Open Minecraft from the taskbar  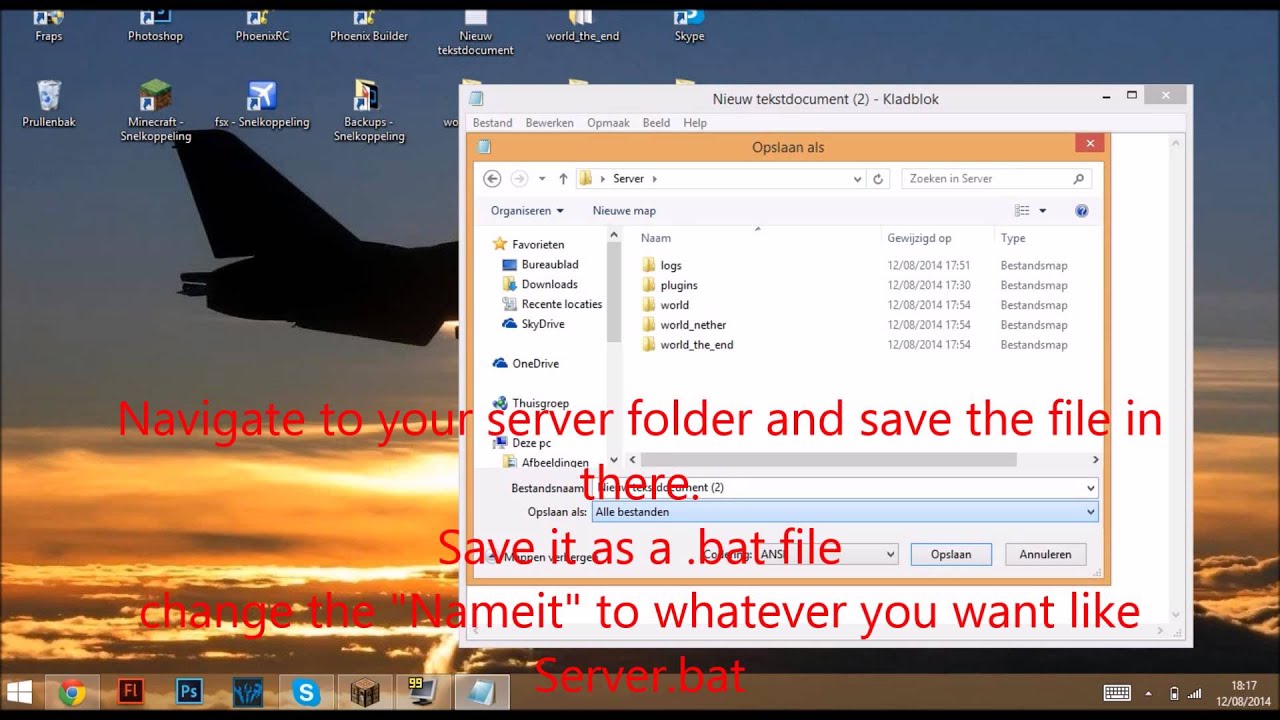(365, 692)
